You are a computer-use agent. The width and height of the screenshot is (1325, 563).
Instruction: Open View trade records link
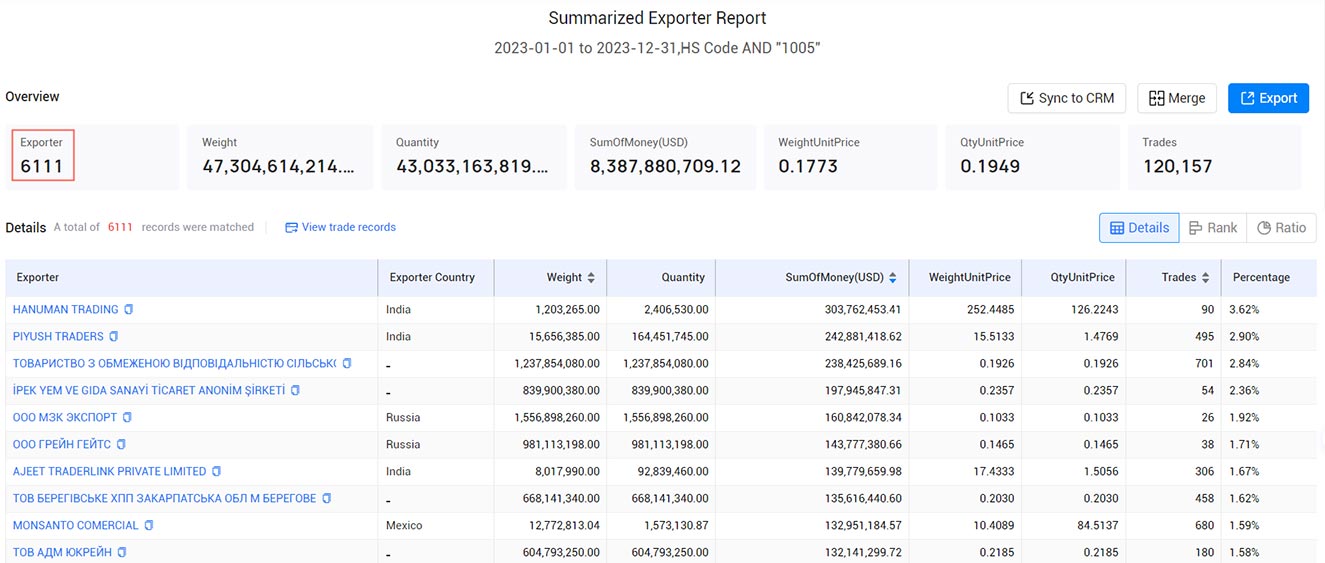[340, 228]
